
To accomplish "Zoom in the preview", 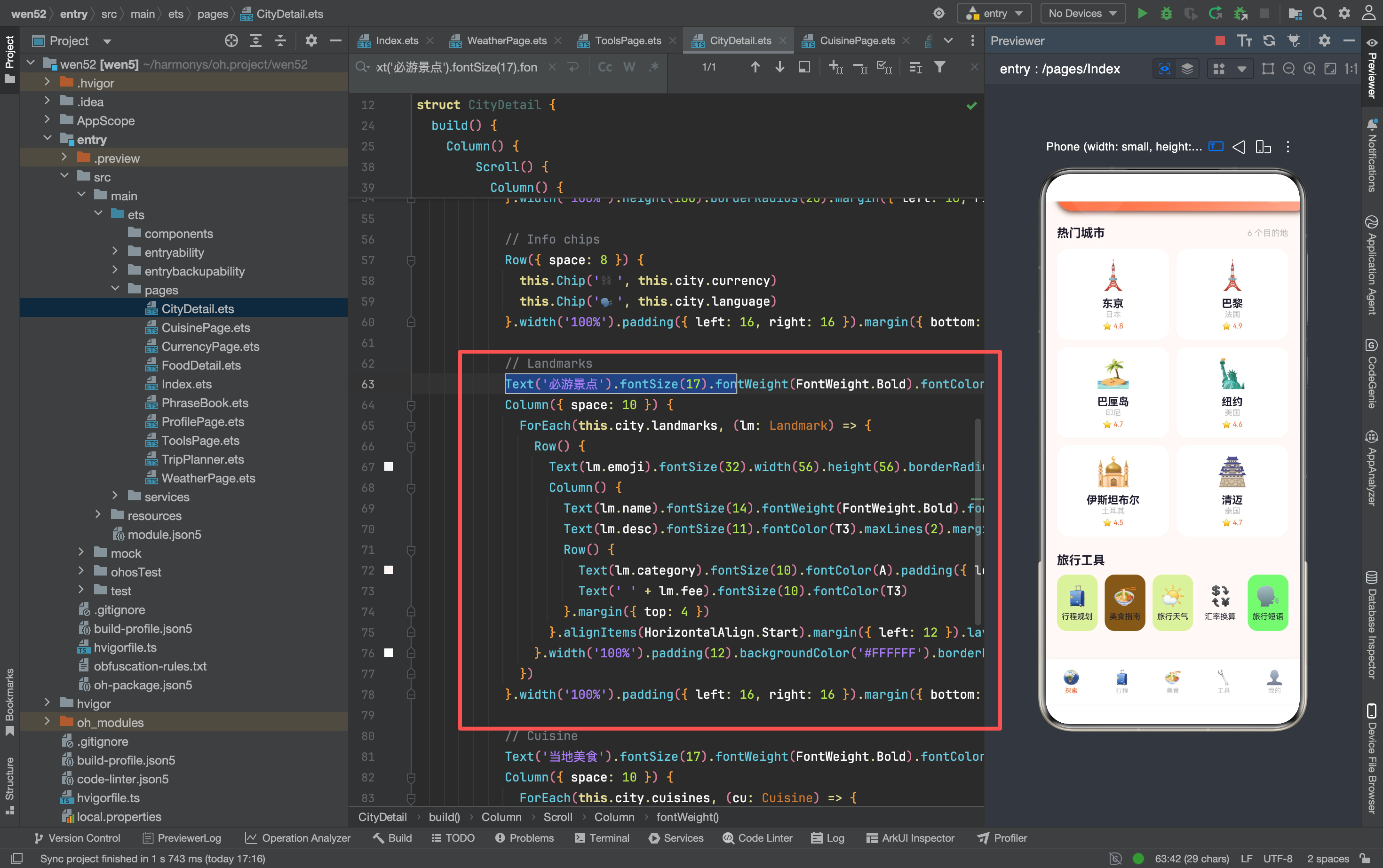I will pos(1310,69).
